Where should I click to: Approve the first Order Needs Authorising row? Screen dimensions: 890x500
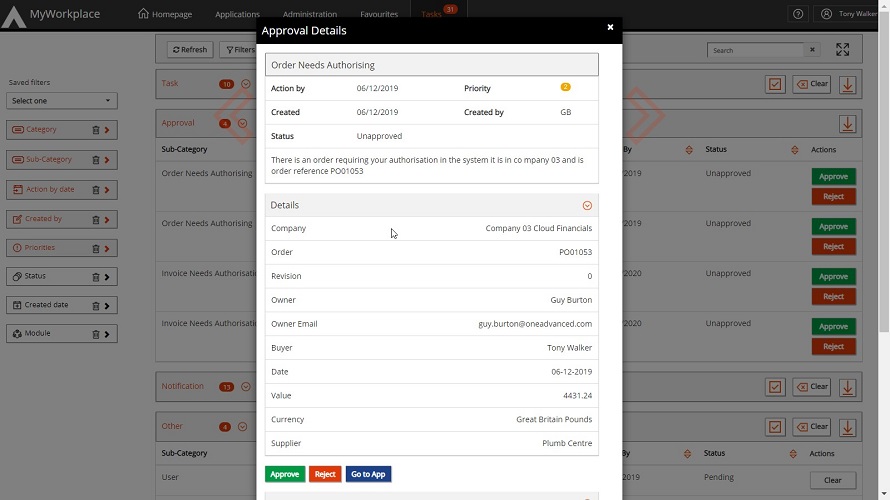[x=833, y=177]
